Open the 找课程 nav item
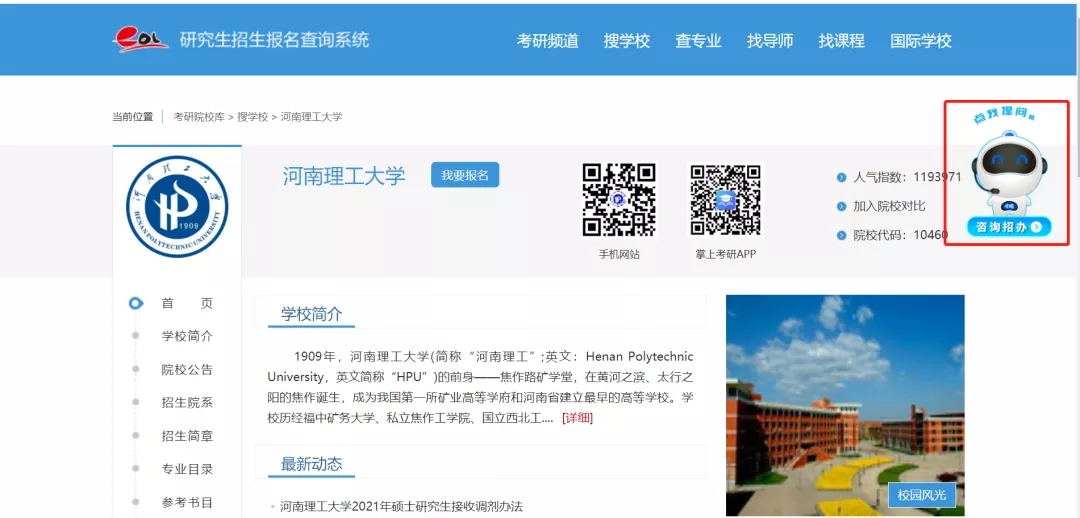The height and width of the screenshot is (518, 1080). 842,41
